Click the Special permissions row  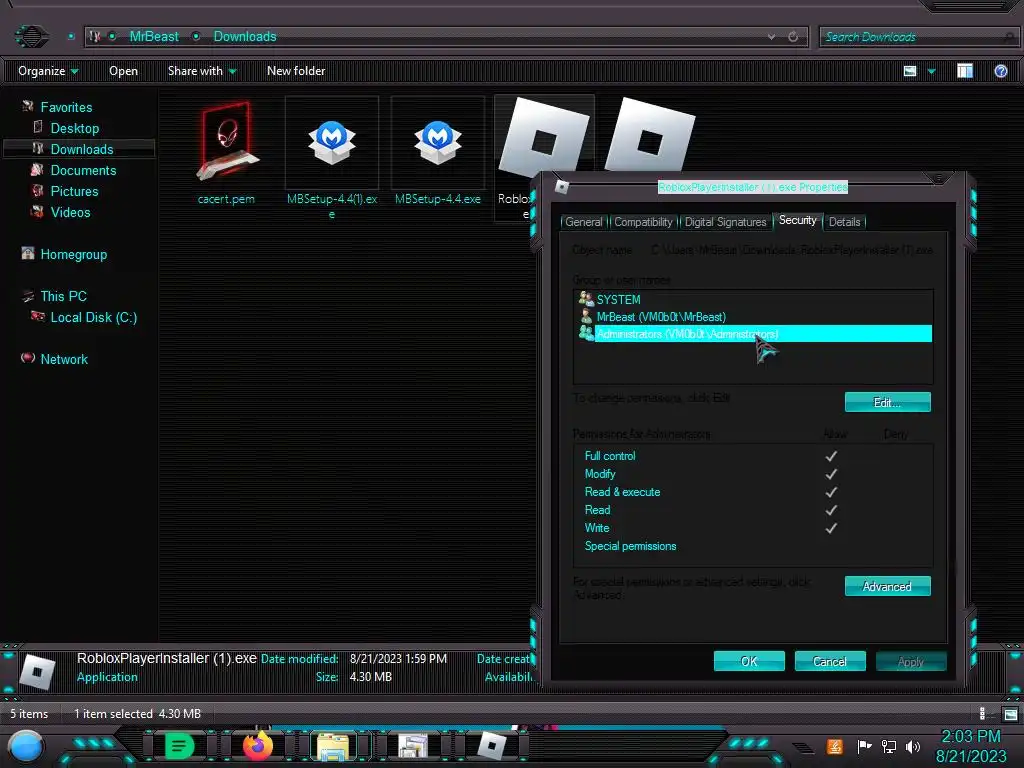click(753, 546)
